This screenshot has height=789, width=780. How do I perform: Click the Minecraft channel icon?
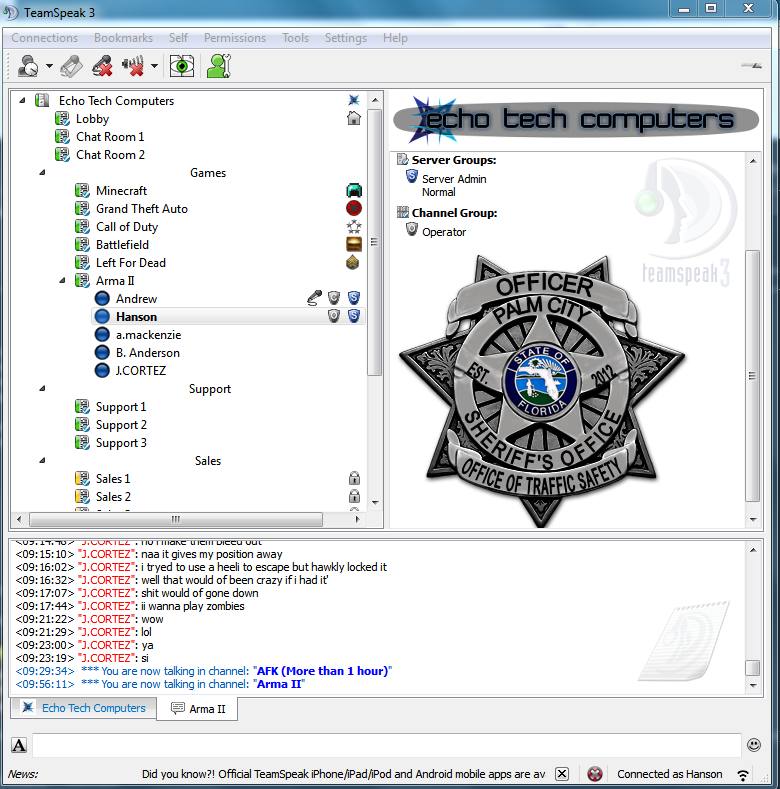[354, 191]
